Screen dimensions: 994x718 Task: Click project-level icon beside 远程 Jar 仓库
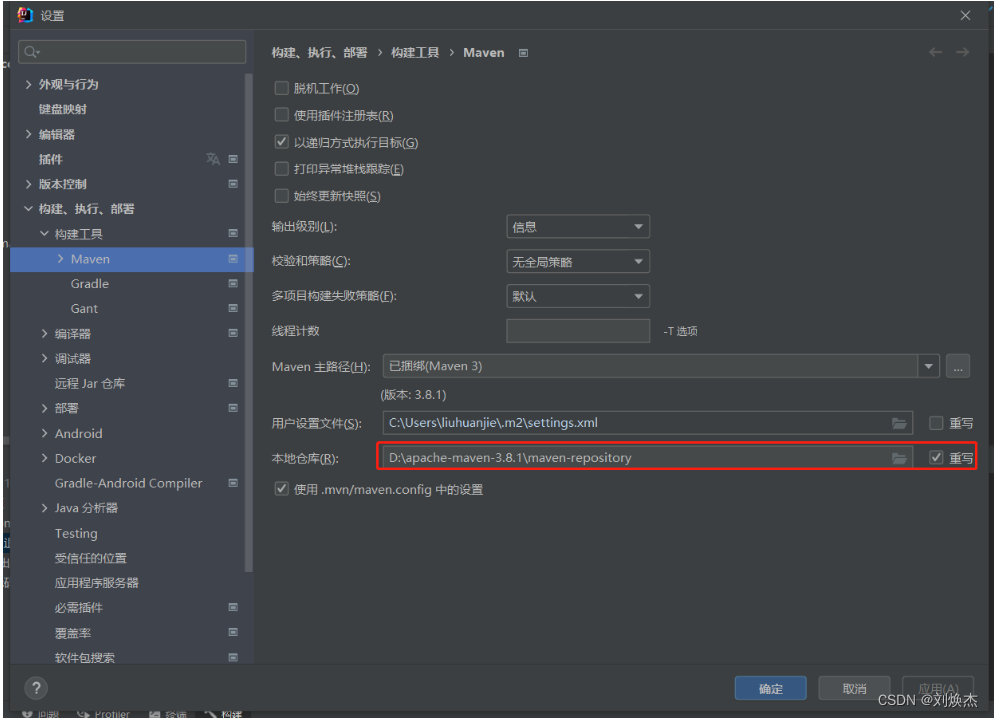coord(233,383)
